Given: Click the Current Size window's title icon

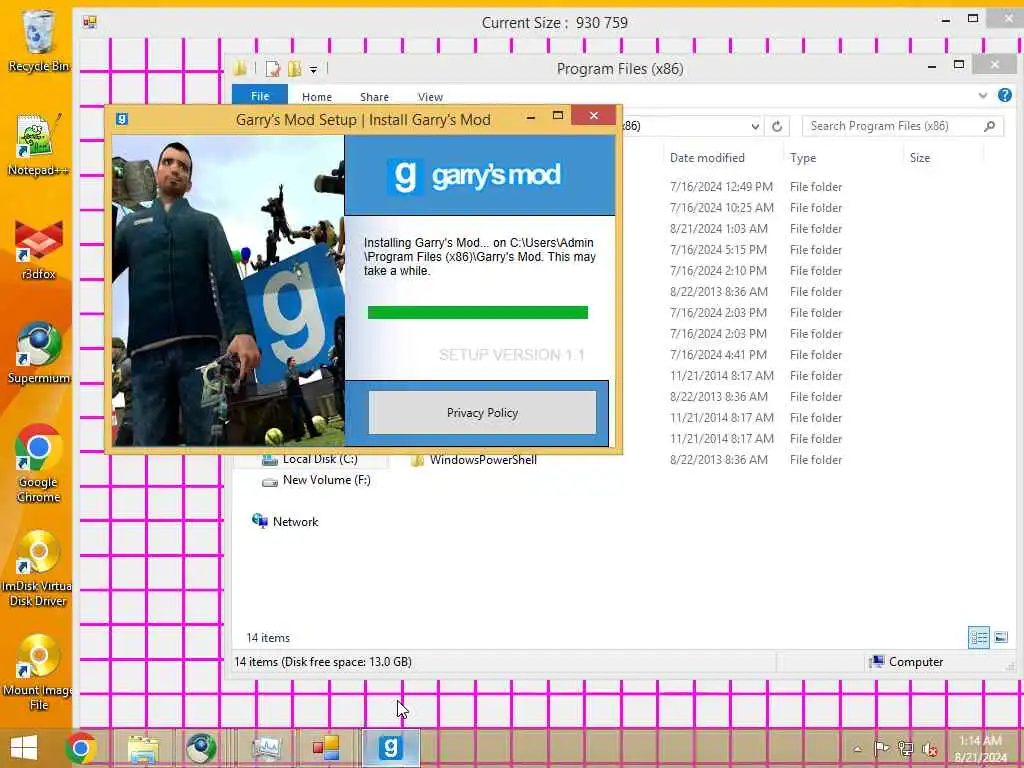Looking at the screenshot, I should coord(90,22).
